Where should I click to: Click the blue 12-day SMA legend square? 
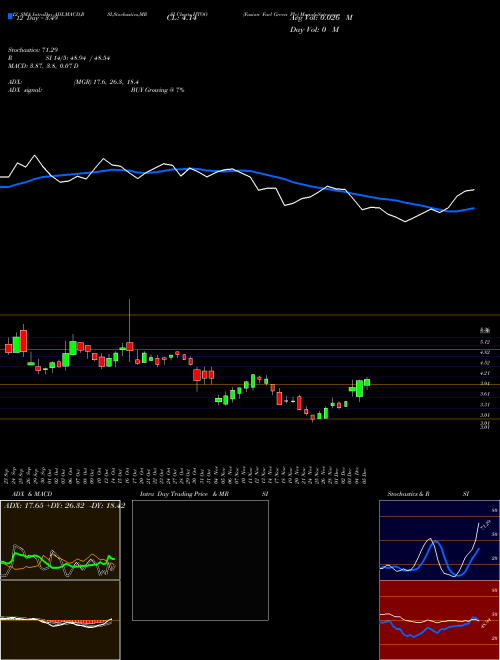tap(10, 16)
